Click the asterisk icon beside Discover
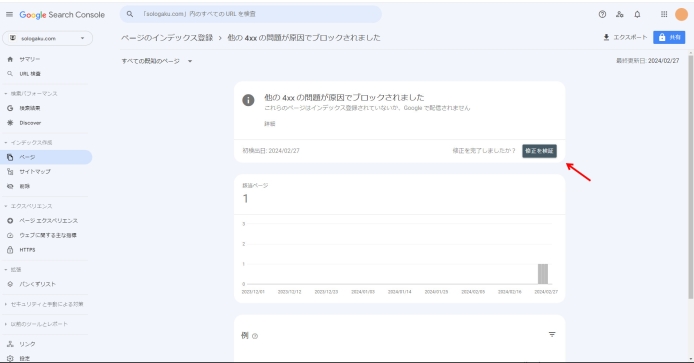This screenshot has width=694, height=363. point(10,123)
